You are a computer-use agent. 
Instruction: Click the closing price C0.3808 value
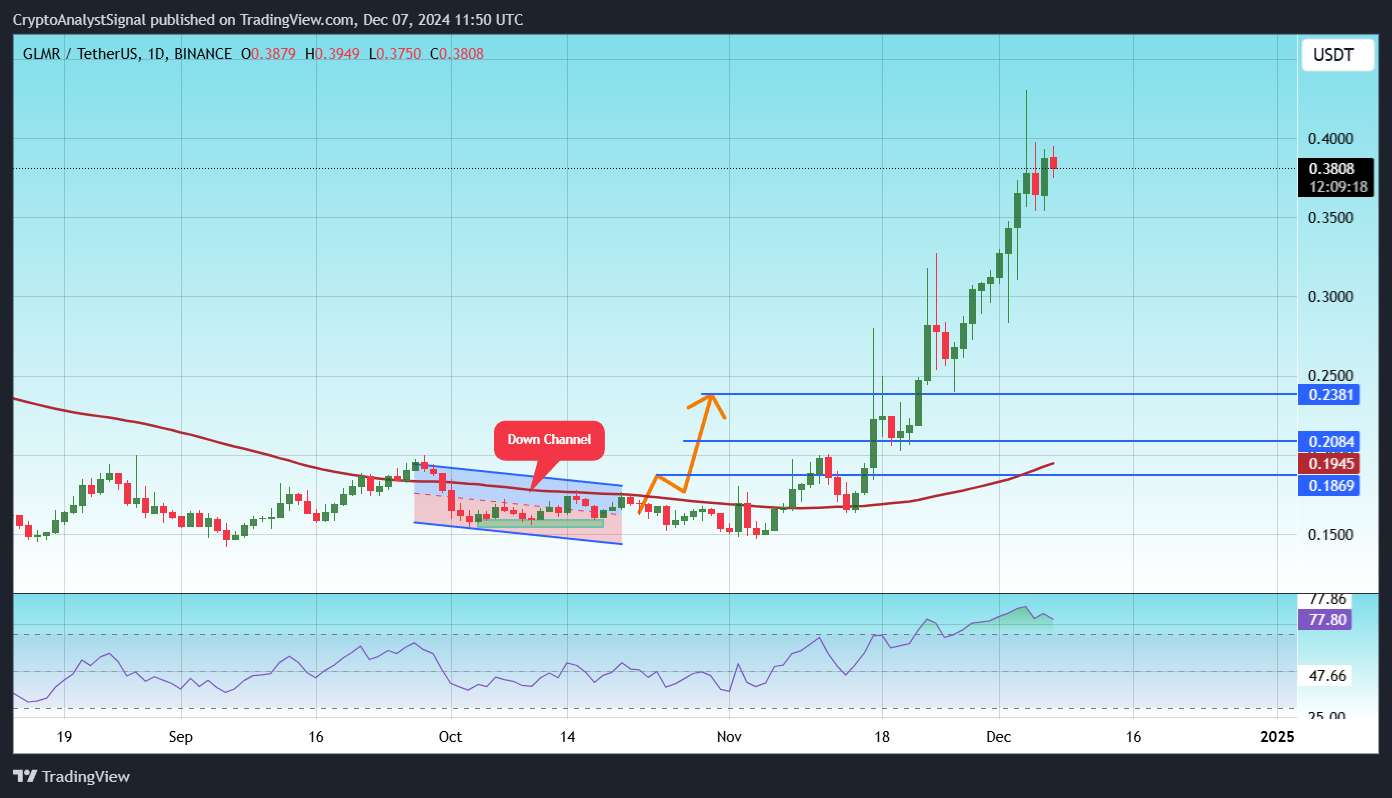coord(457,53)
